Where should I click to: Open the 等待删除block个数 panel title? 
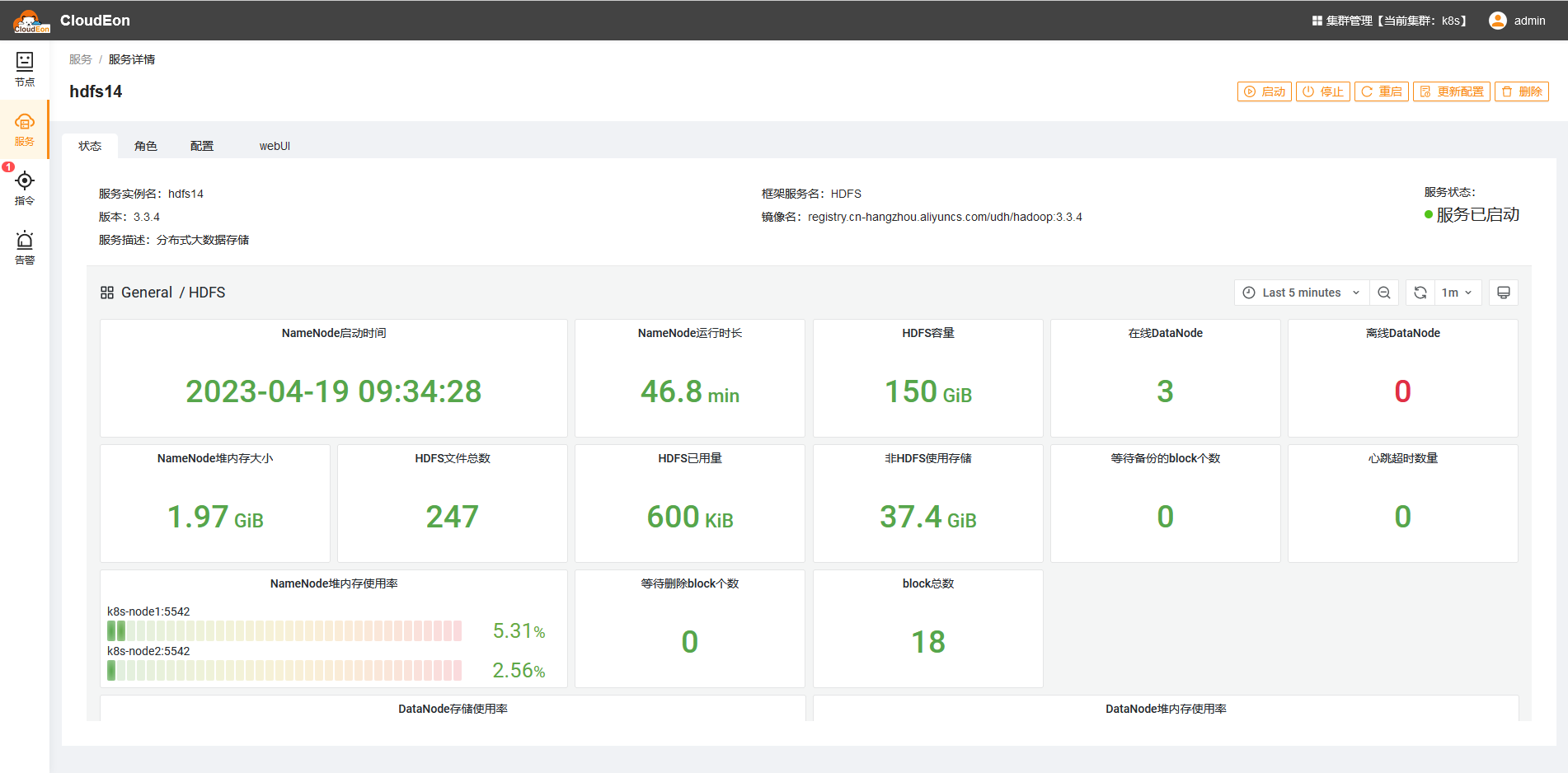coord(690,583)
